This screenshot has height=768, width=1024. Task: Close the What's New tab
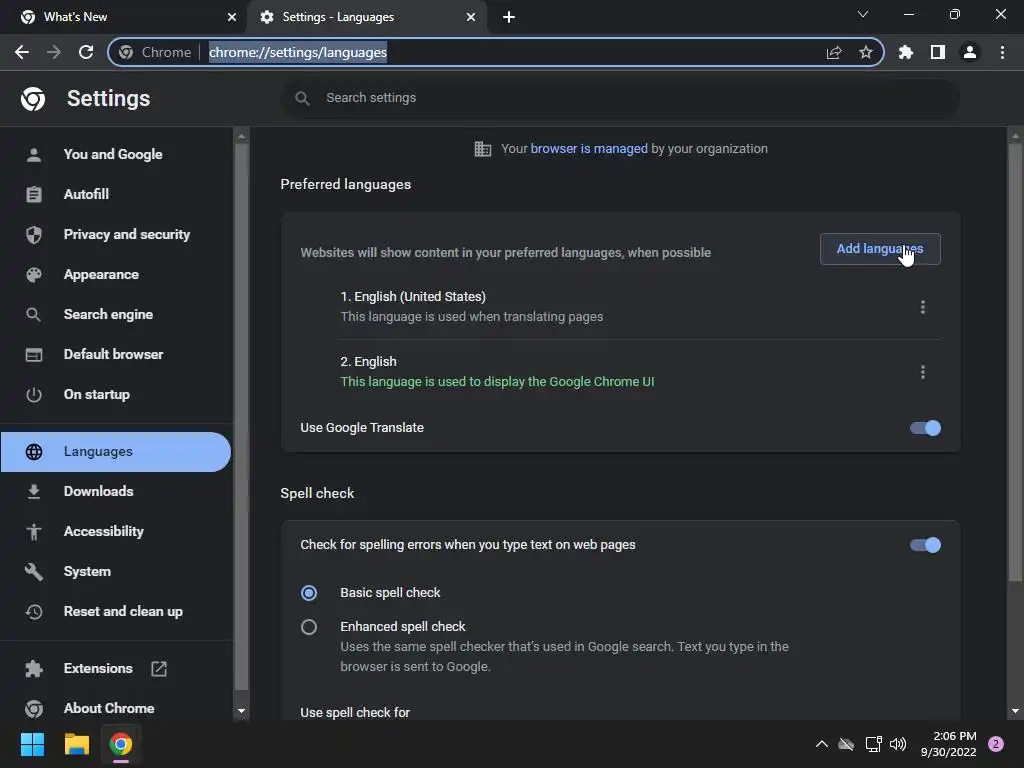(232, 17)
